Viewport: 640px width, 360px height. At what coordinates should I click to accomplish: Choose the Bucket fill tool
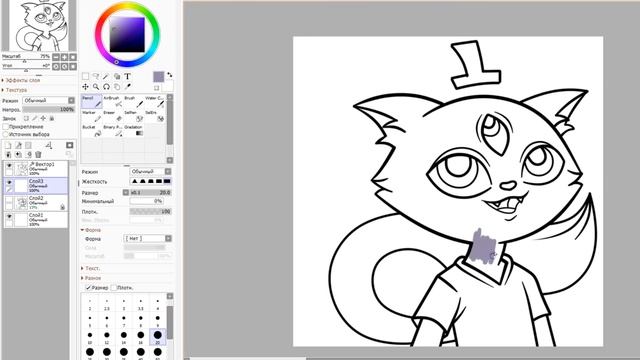[91, 131]
